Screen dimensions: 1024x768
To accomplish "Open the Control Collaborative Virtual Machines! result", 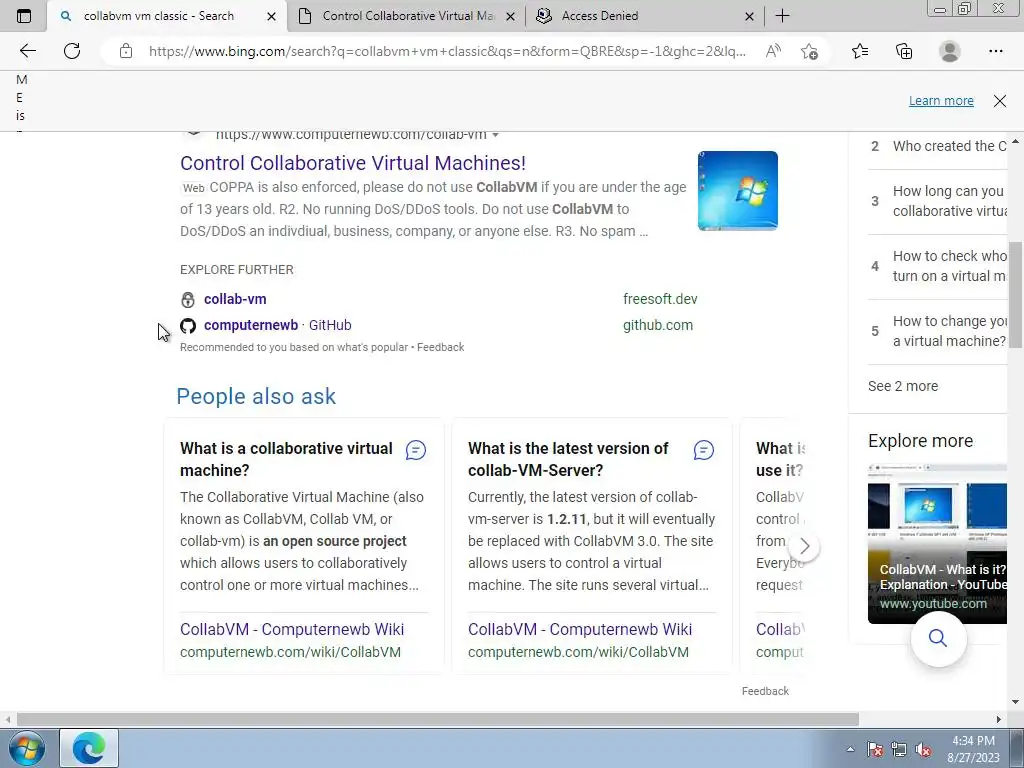I will [353, 163].
